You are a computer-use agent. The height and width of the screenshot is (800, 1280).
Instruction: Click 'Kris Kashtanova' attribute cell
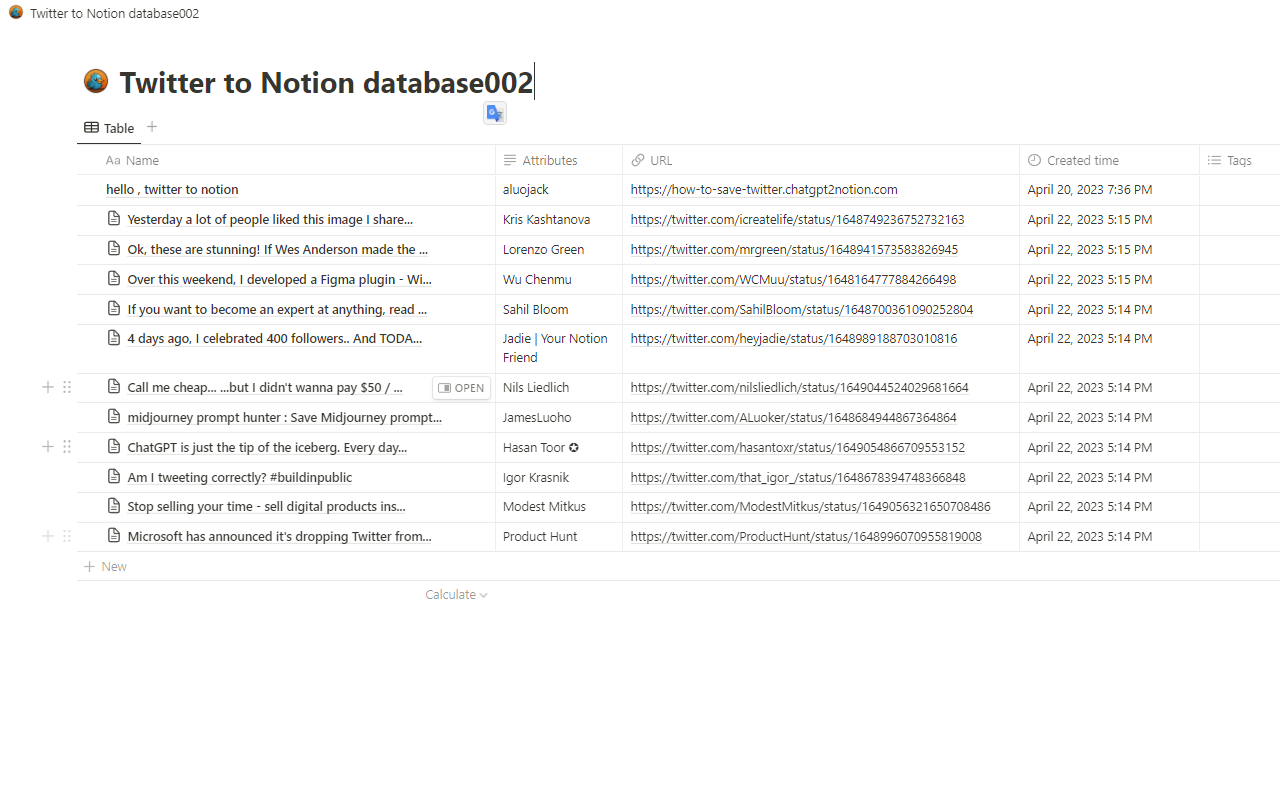click(x=559, y=219)
